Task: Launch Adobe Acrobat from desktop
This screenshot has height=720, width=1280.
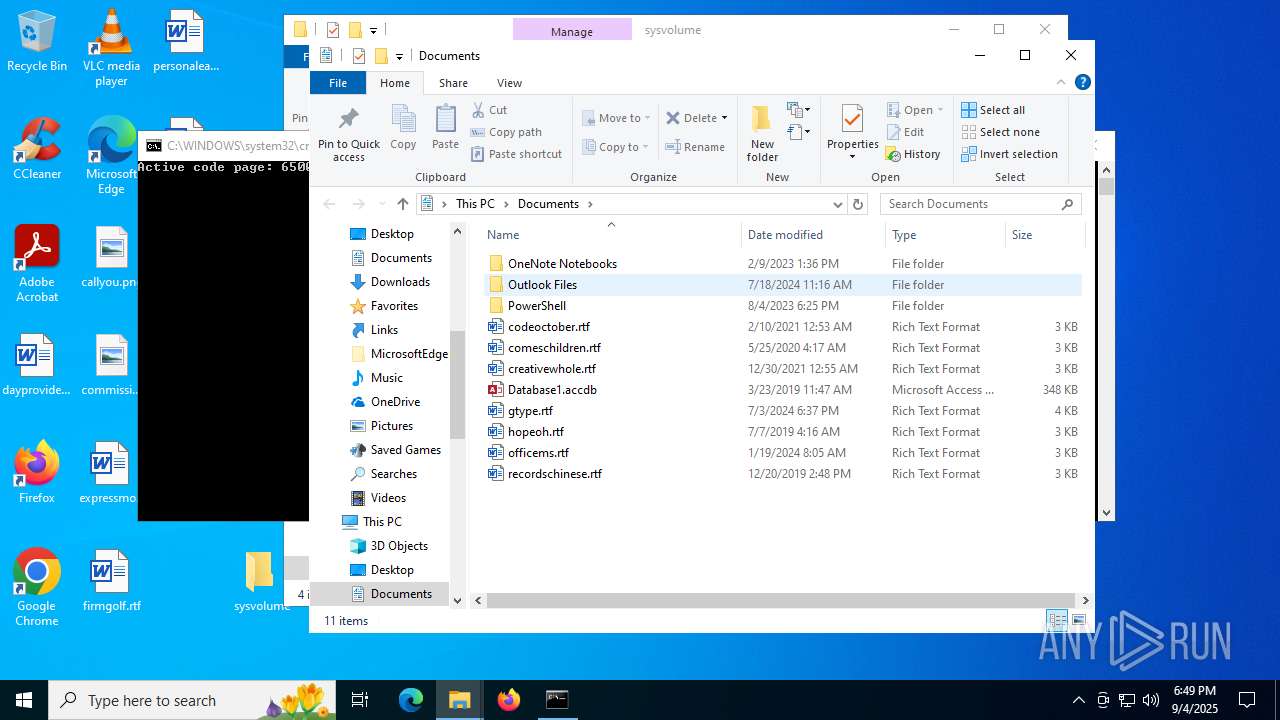Action: pos(37,264)
